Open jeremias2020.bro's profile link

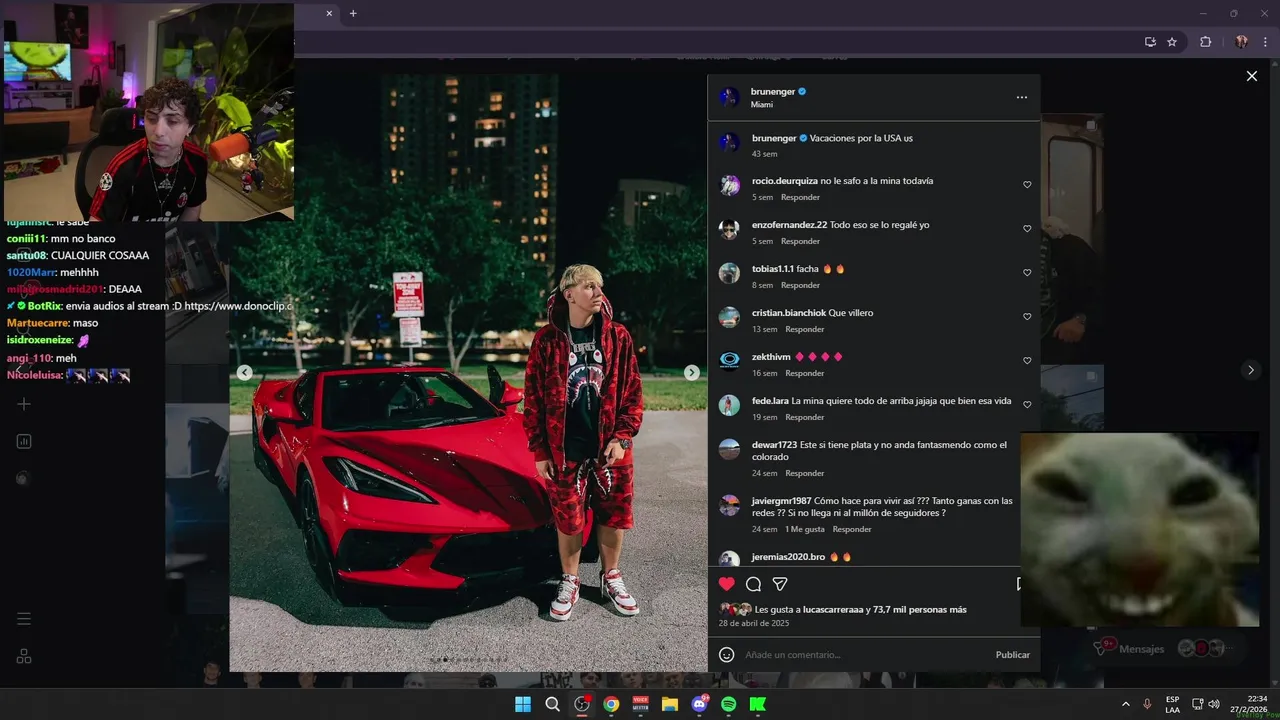pos(788,557)
